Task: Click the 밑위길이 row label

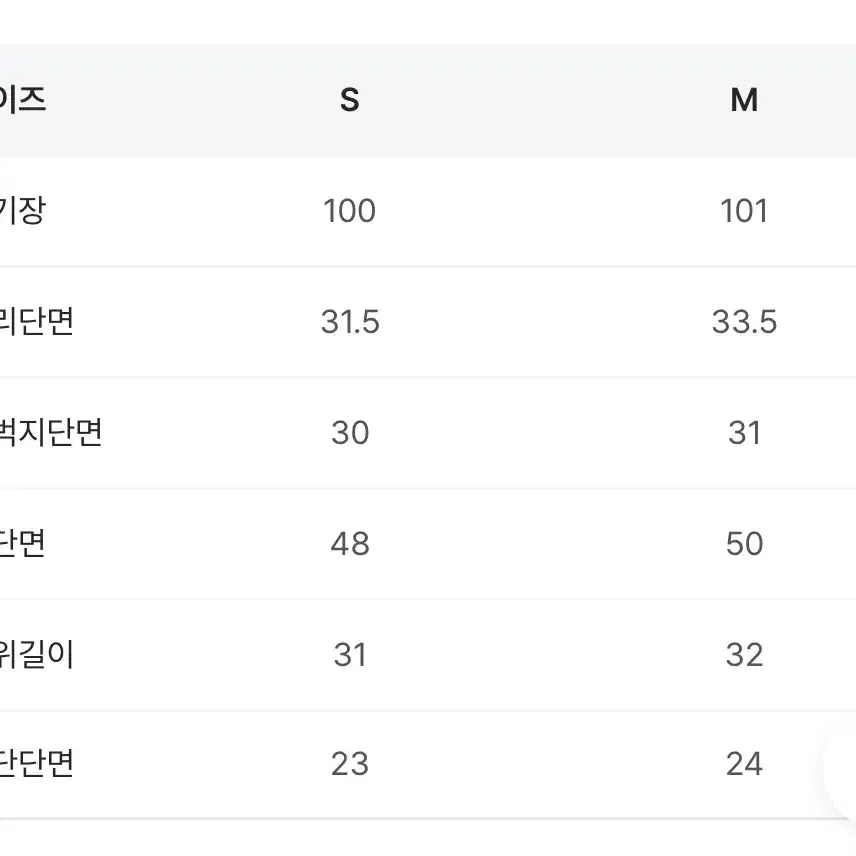Action: coord(36,655)
